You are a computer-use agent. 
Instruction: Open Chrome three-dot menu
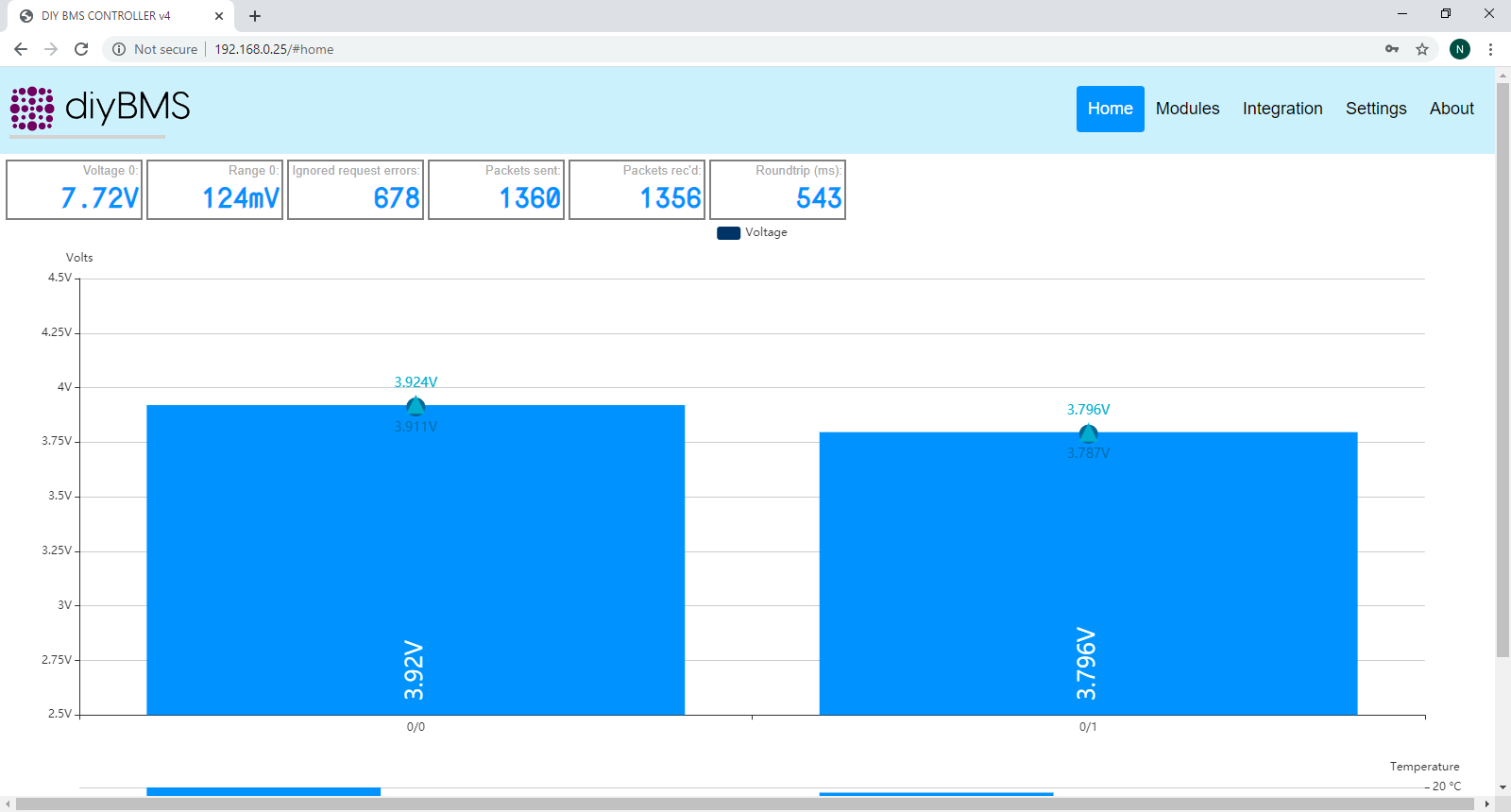click(x=1490, y=49)
